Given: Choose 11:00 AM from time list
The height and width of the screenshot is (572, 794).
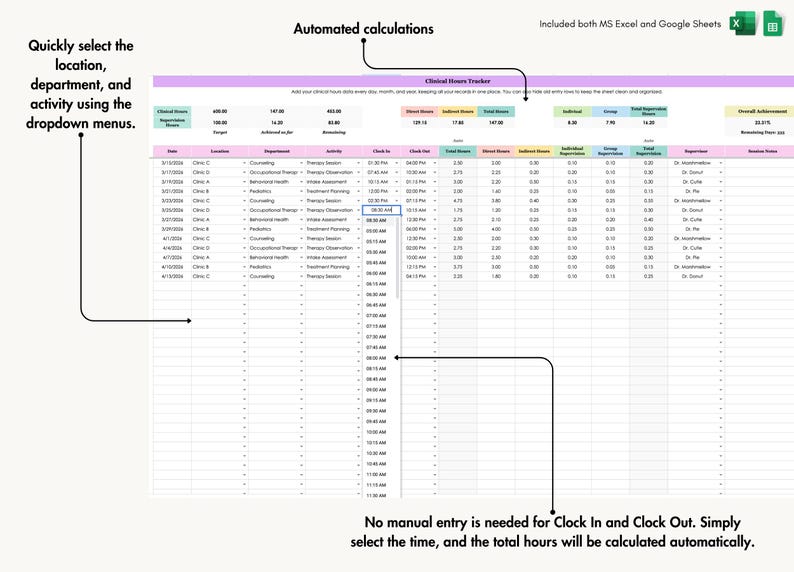Looking at the screenshot, I should 376,474.
